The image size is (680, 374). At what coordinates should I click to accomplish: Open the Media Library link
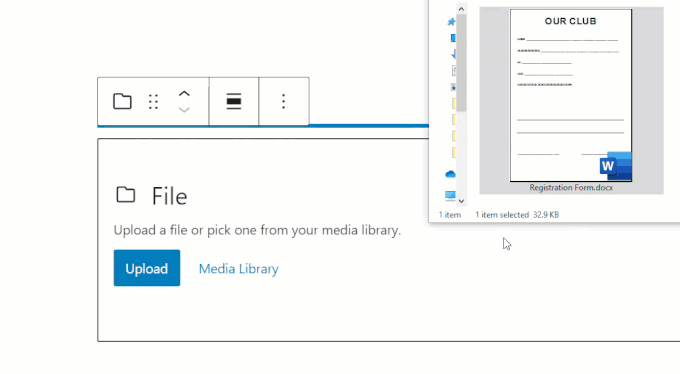(x=239, y=269)
